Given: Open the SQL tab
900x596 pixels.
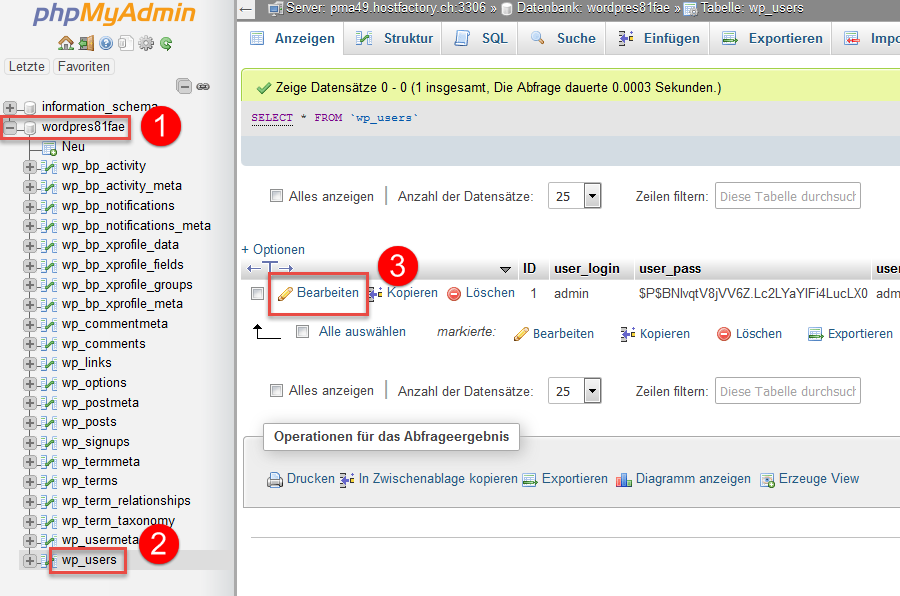Looking at the screenshot, I should point(480,38).
